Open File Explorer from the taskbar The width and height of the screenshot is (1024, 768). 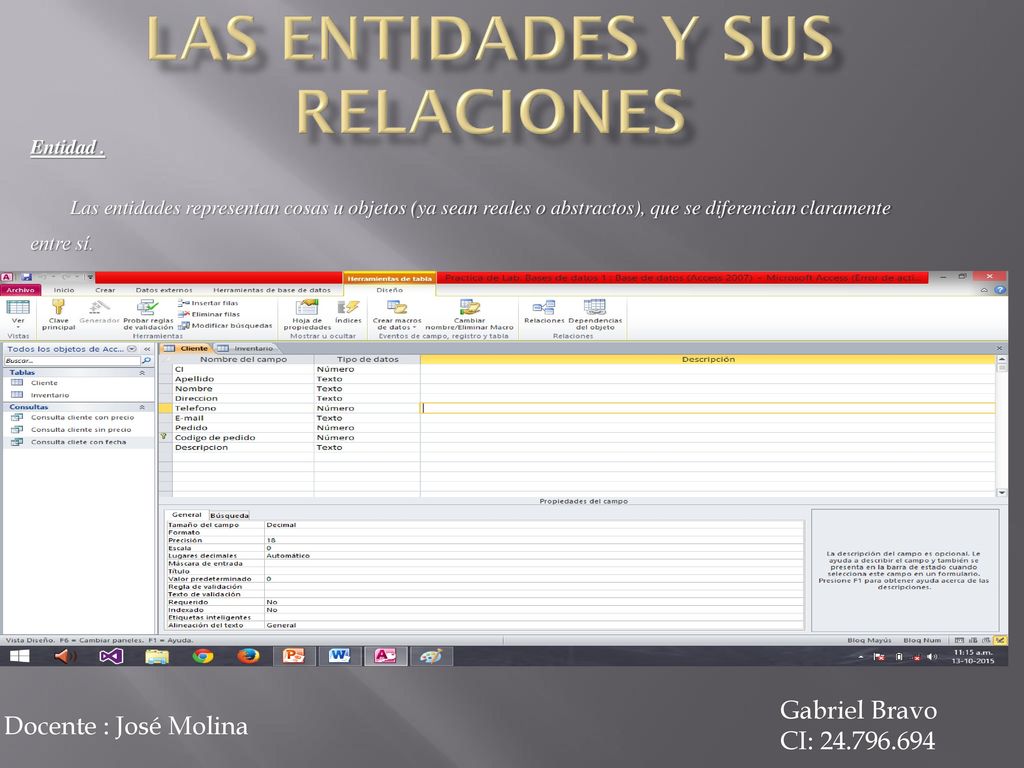pyautogui.click(x=157, y=656)
